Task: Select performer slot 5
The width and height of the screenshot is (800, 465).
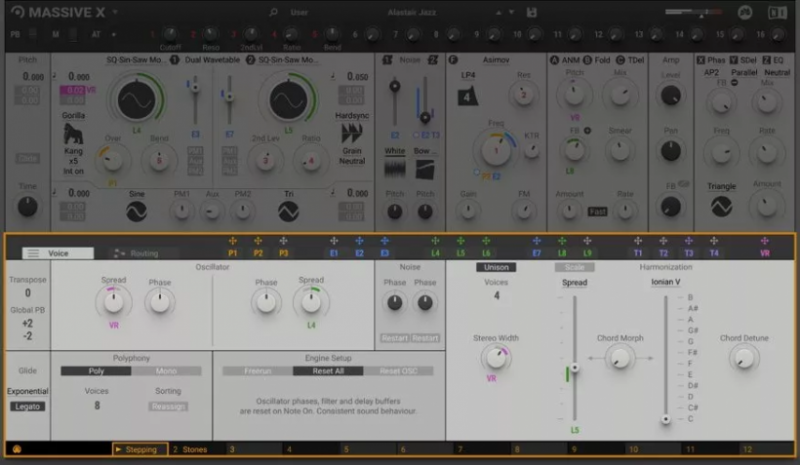Action: (x=368, y=449)
